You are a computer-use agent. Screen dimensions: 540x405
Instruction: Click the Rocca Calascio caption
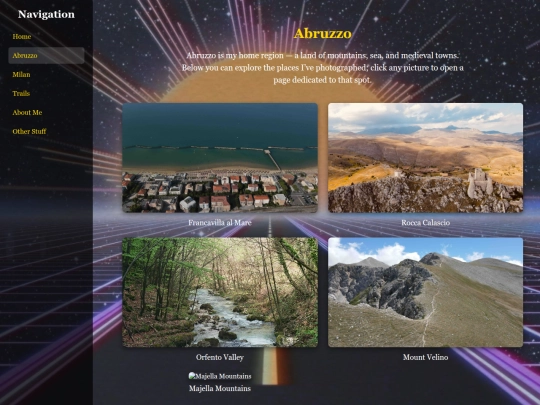tap(425, 222)
